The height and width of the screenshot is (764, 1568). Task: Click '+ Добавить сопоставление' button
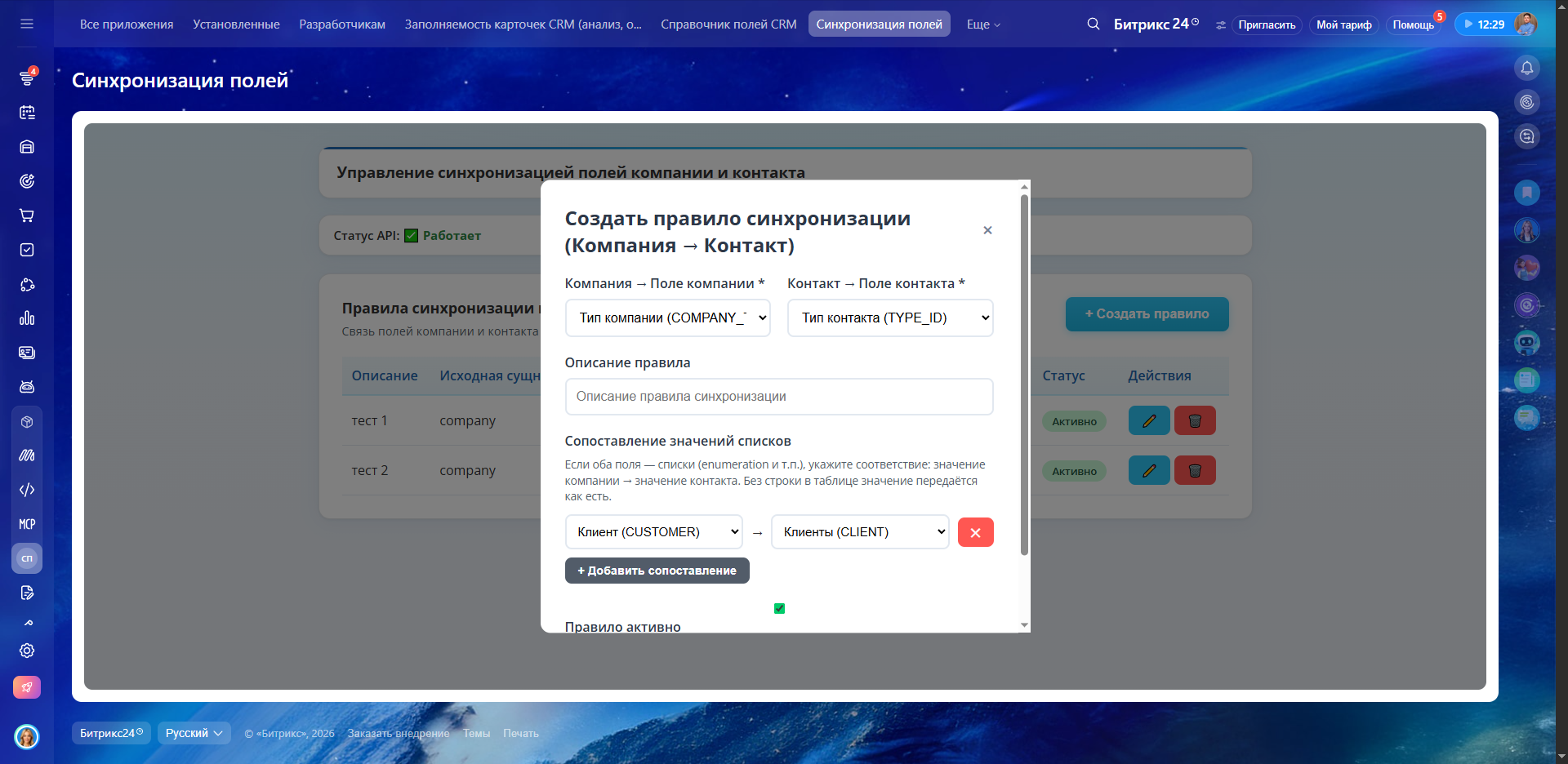click(x=657, y=571)
